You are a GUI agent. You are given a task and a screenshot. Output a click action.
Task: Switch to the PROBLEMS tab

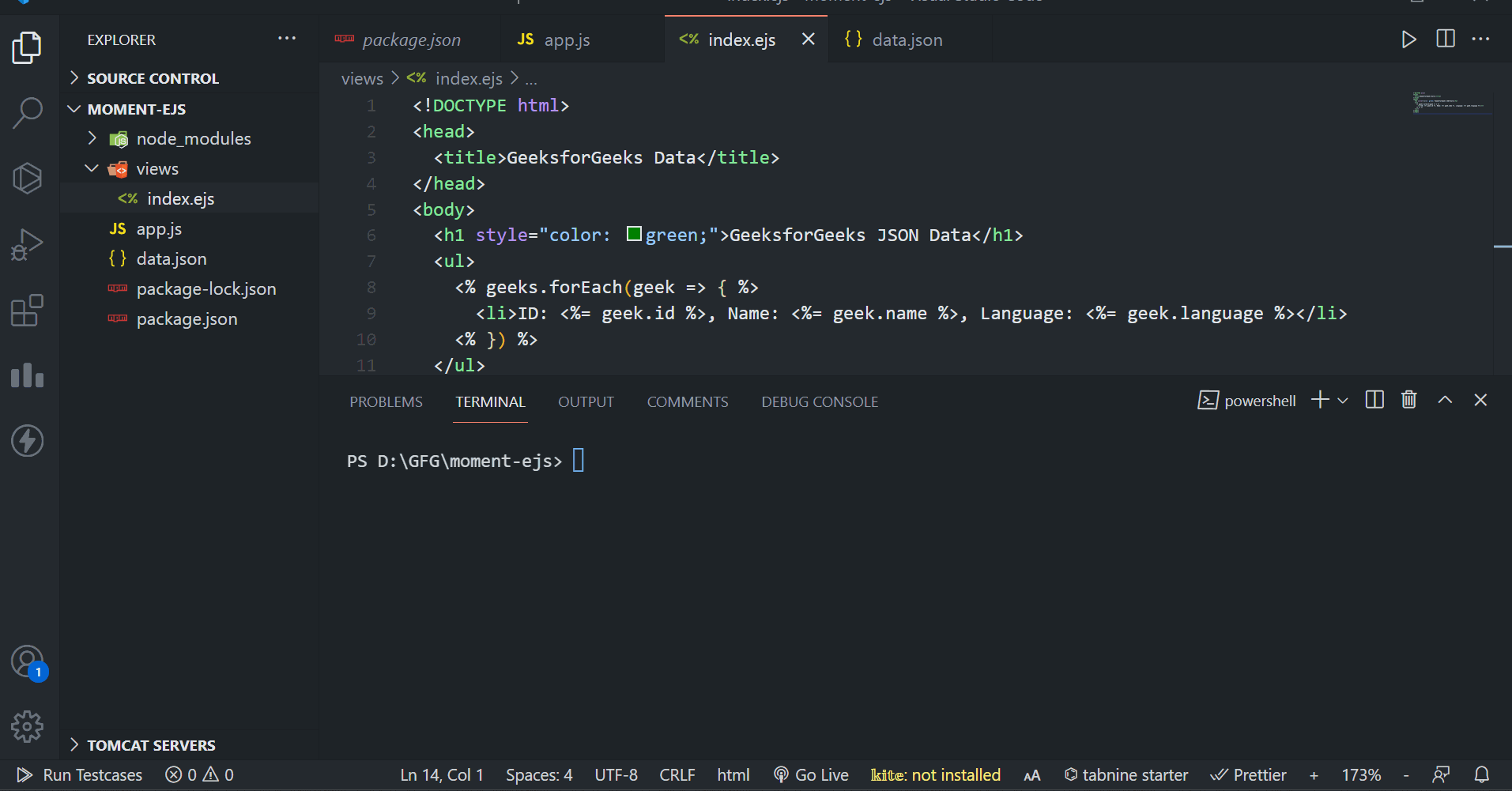coord(386,401)
